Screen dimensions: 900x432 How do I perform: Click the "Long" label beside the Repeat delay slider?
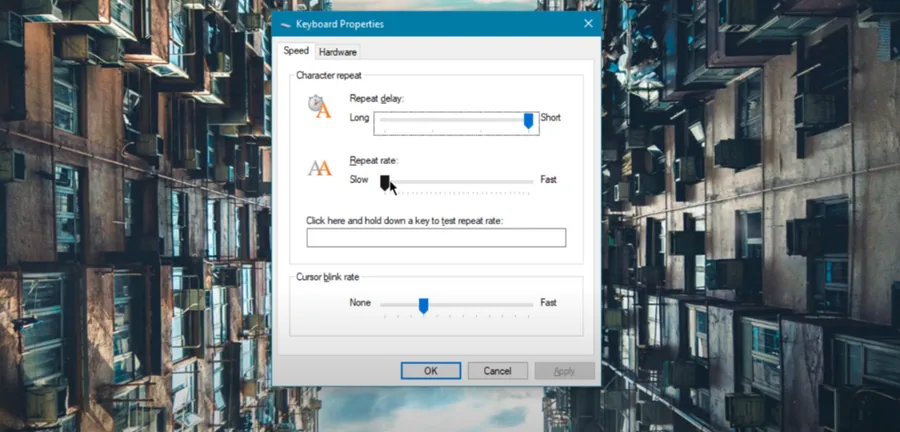click(x=359, y=118)
